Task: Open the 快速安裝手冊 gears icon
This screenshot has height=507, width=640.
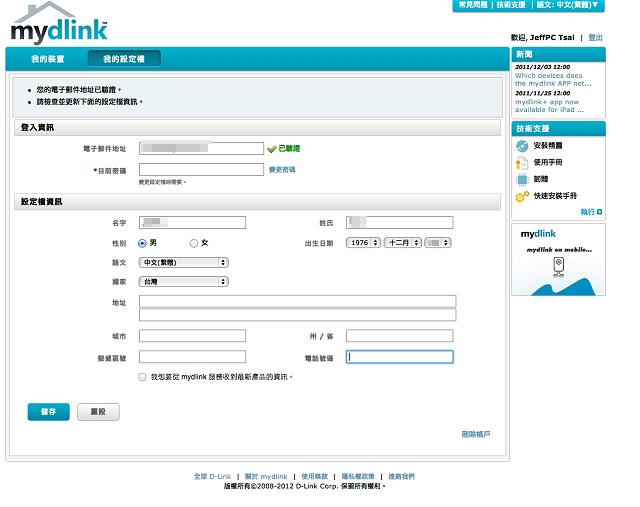Action: (522, 196)
